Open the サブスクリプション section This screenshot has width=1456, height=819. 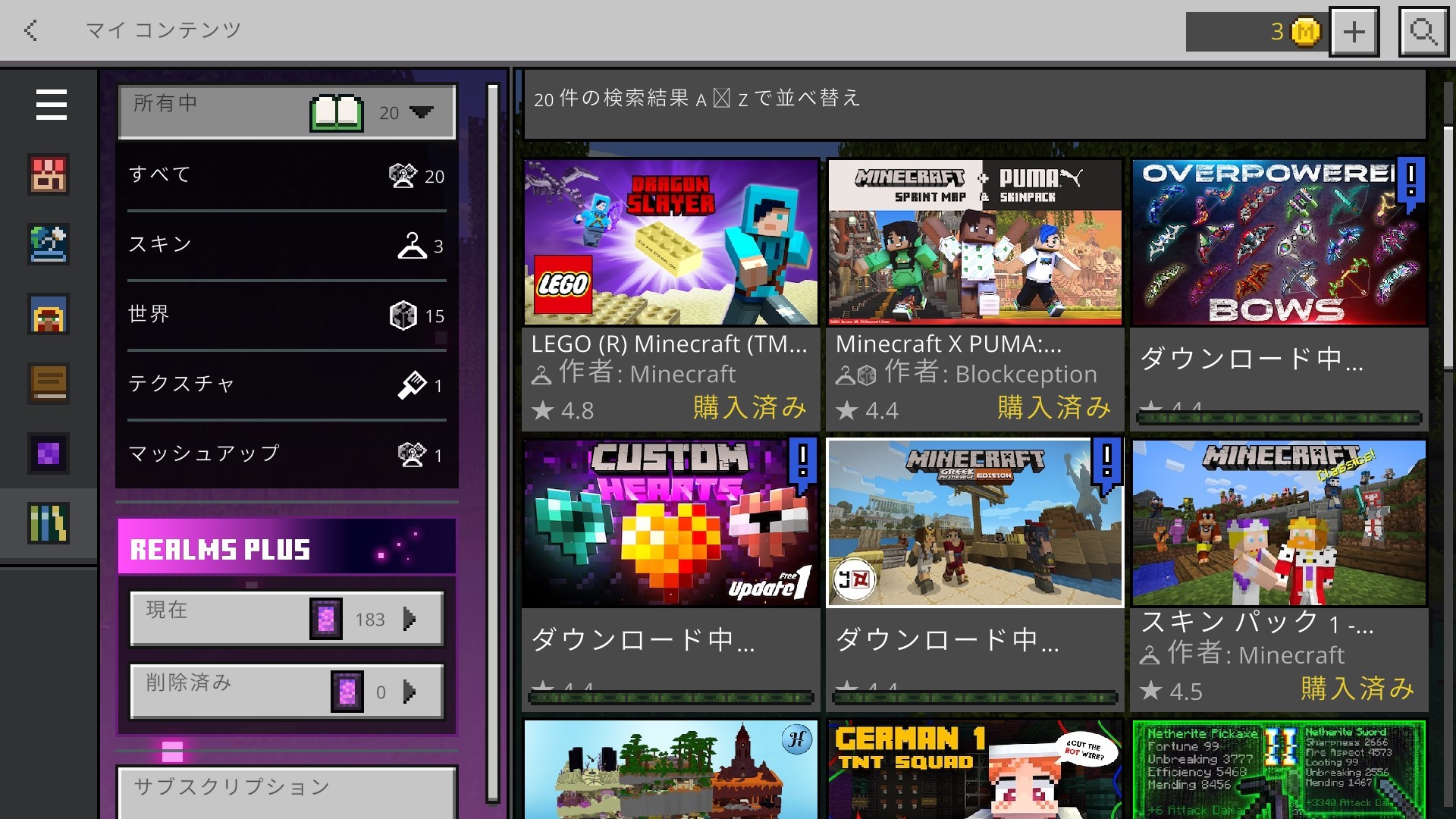(287, 792)
